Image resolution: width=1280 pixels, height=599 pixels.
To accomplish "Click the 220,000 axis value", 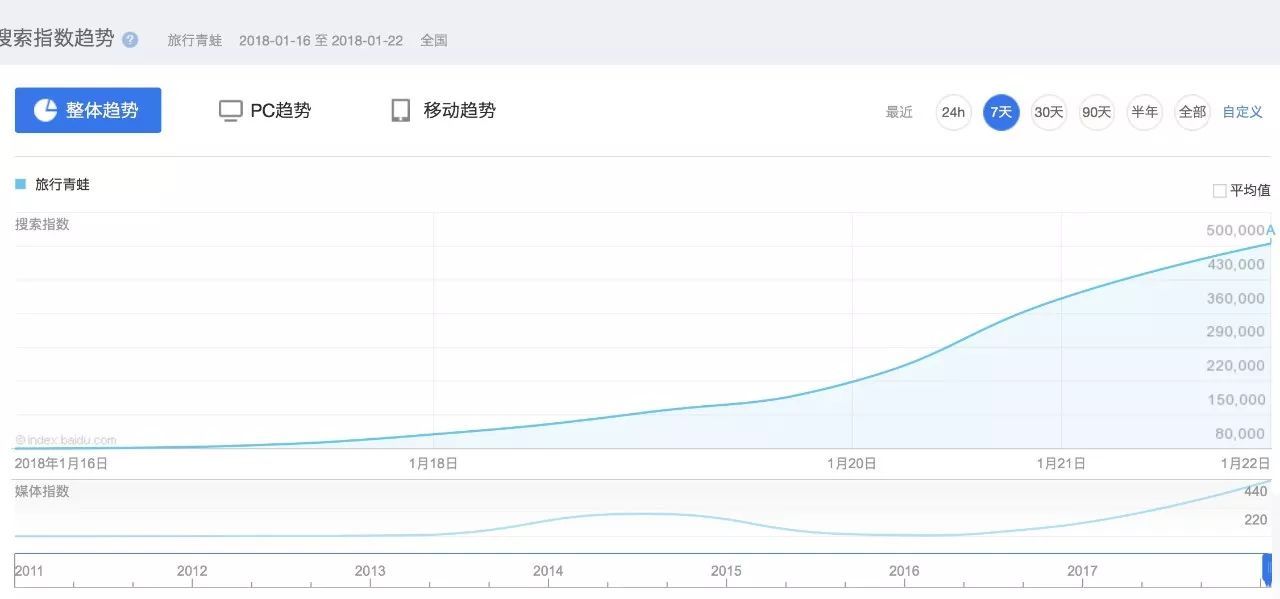I will point(1236,365).
